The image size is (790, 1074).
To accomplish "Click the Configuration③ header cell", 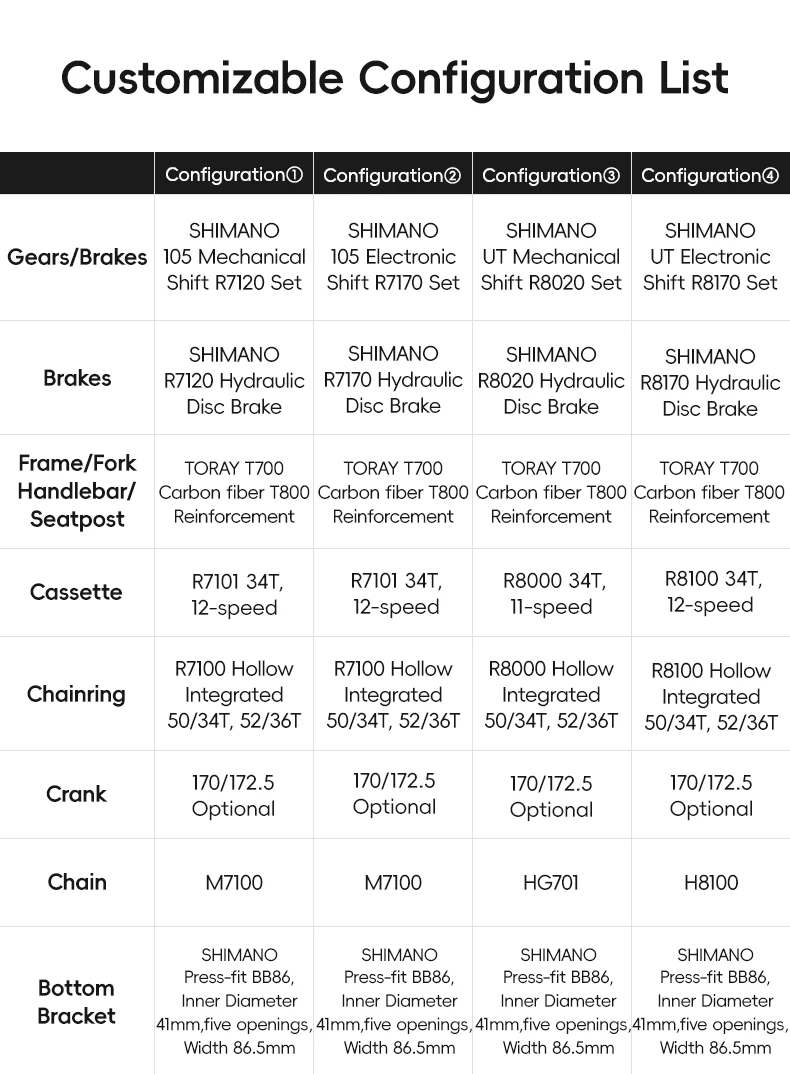I will (552, 175).
